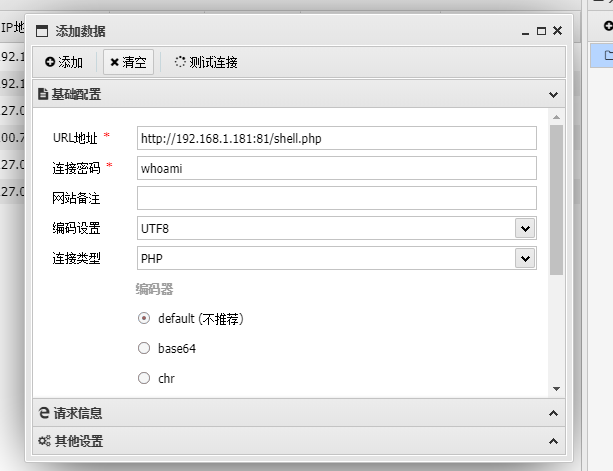Screen dimensions: 613x471
Task: Open the 连接类型 PHP dropdown arrow
Action: pos(525,258)
